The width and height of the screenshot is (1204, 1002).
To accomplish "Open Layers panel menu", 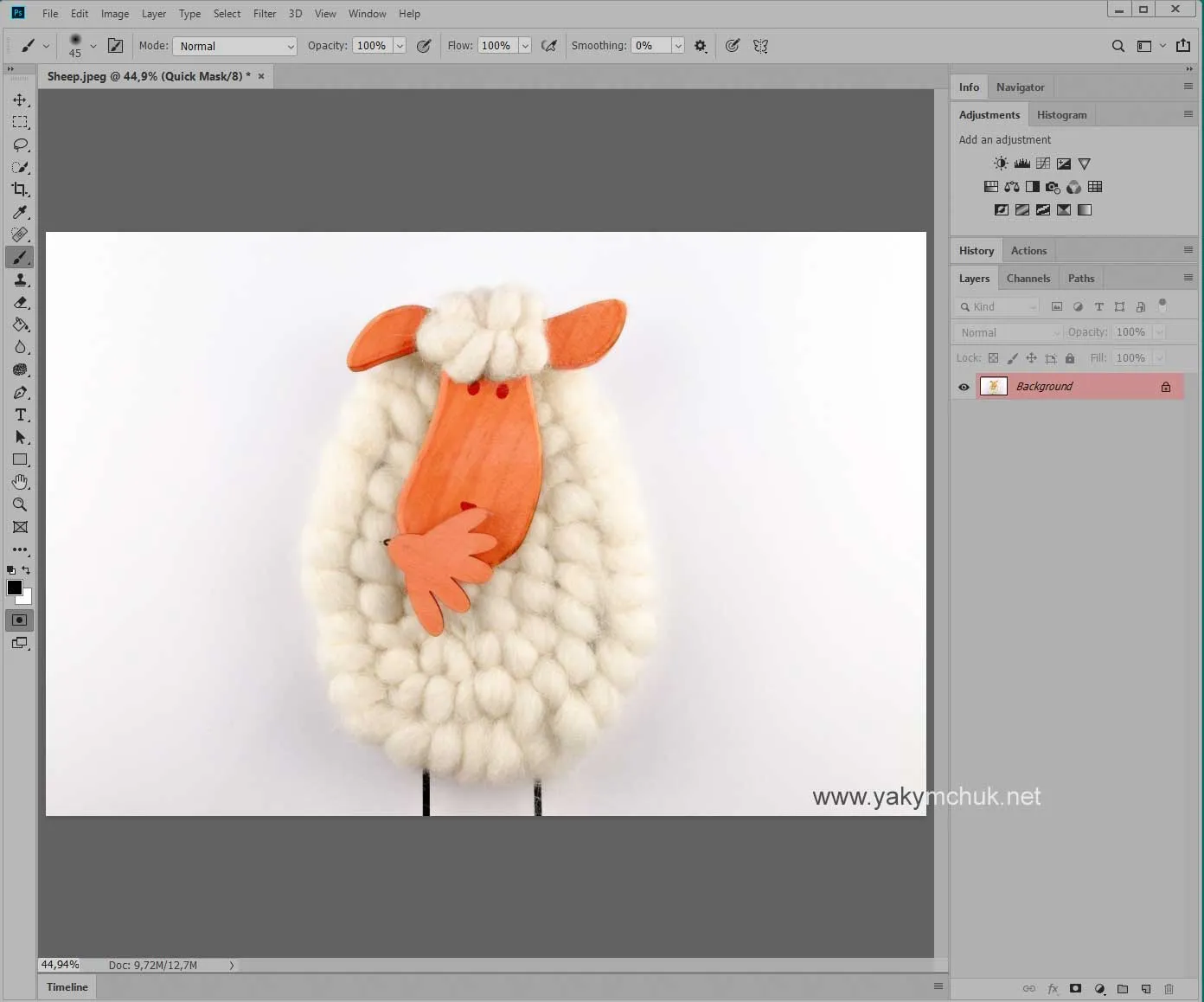I will click(x=1188, y=278).
